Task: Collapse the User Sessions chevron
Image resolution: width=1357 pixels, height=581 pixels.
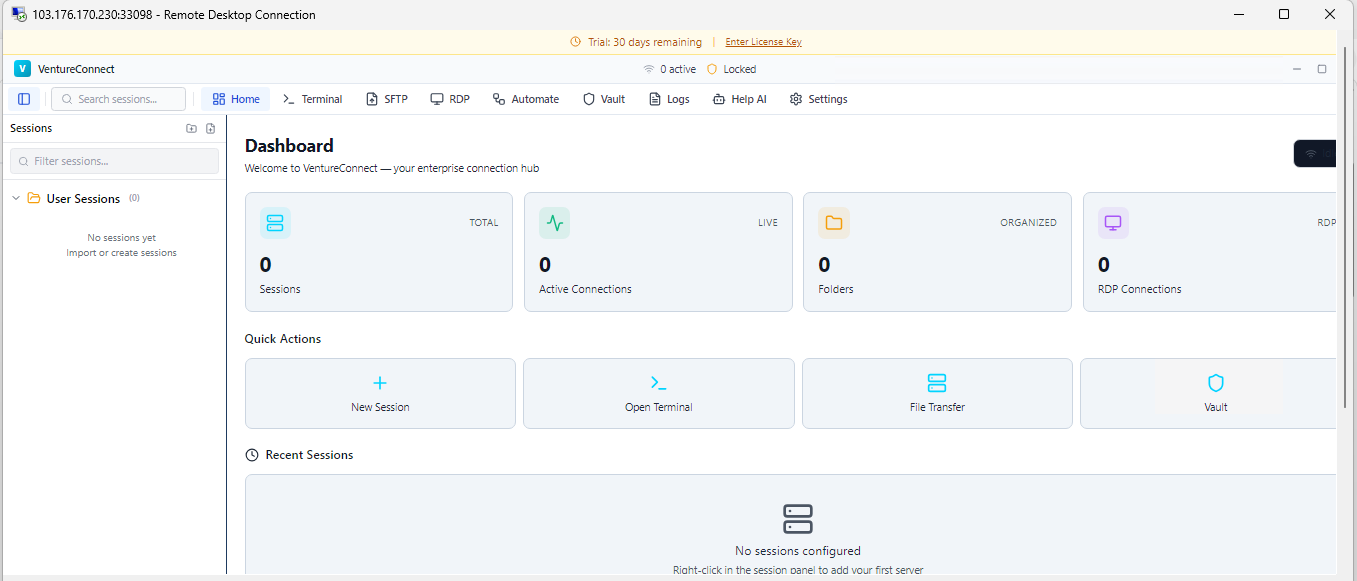Action: pyautogui.click(x=16, y=198)
